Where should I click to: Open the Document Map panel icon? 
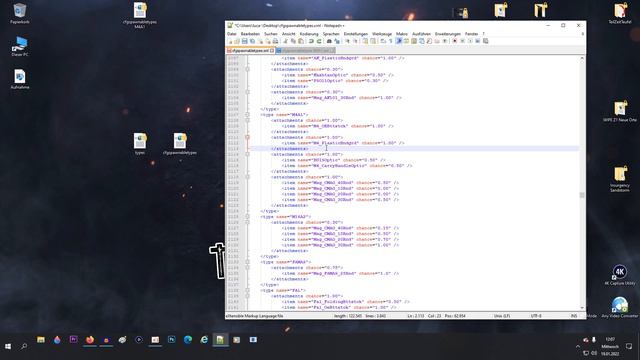tap(413, 41)
